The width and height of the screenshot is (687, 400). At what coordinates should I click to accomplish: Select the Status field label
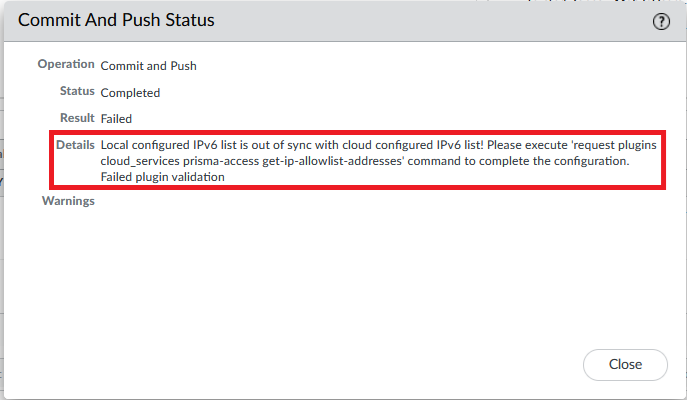point(77,91)
